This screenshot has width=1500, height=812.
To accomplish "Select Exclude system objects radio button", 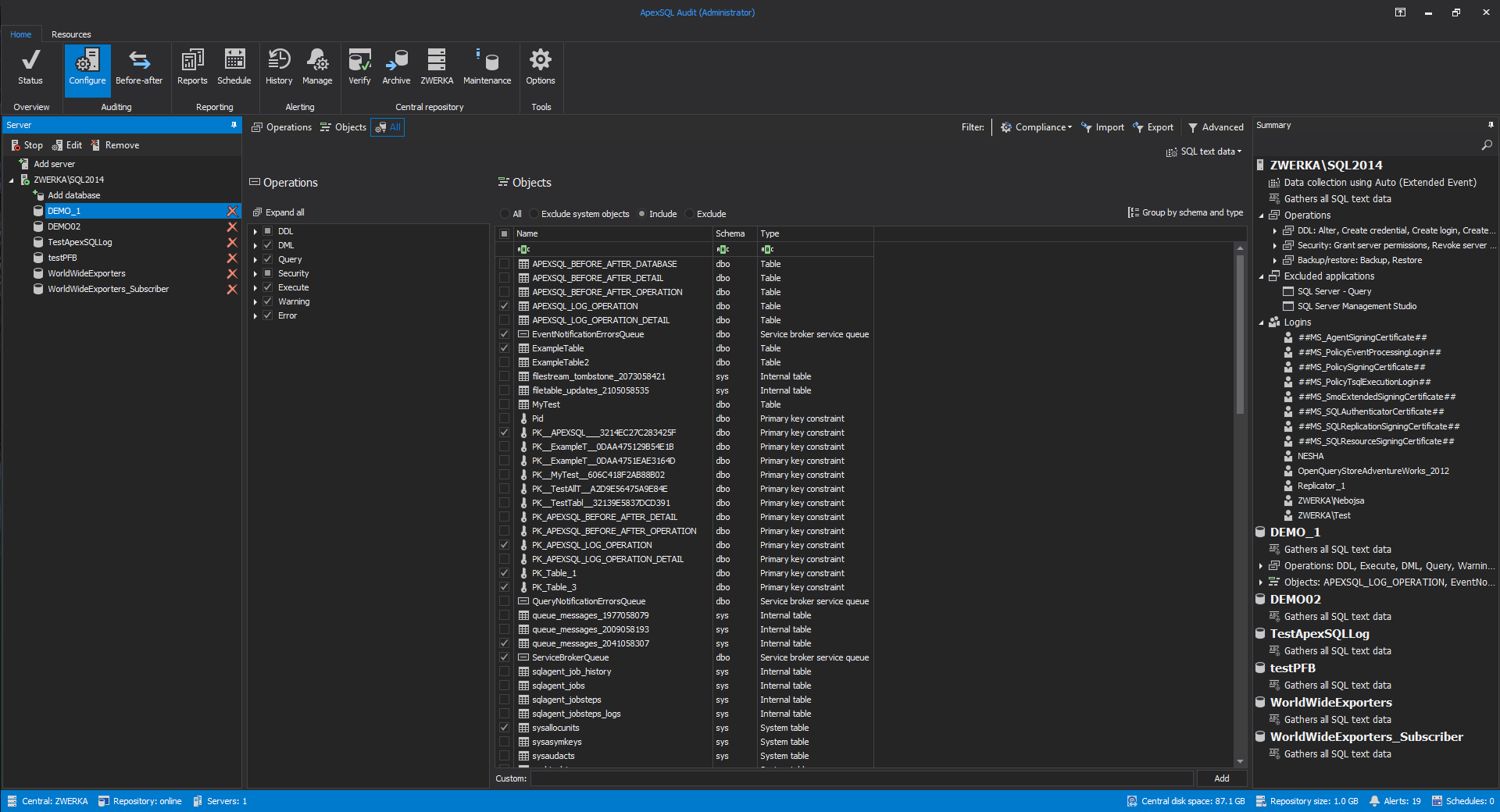I will click(534, 214).
